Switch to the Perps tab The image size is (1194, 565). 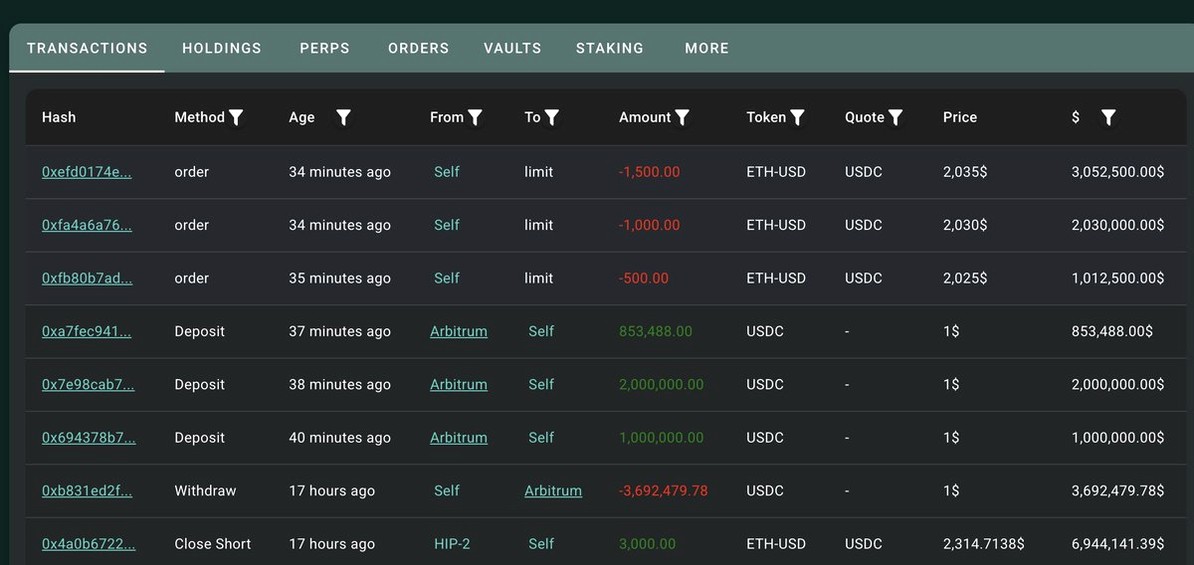point(324,48)
